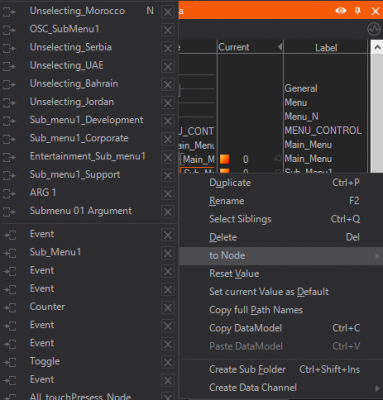The image size is (383, 400).
Task: Click the input node icon beside Toggle
Action: [10, 362]
